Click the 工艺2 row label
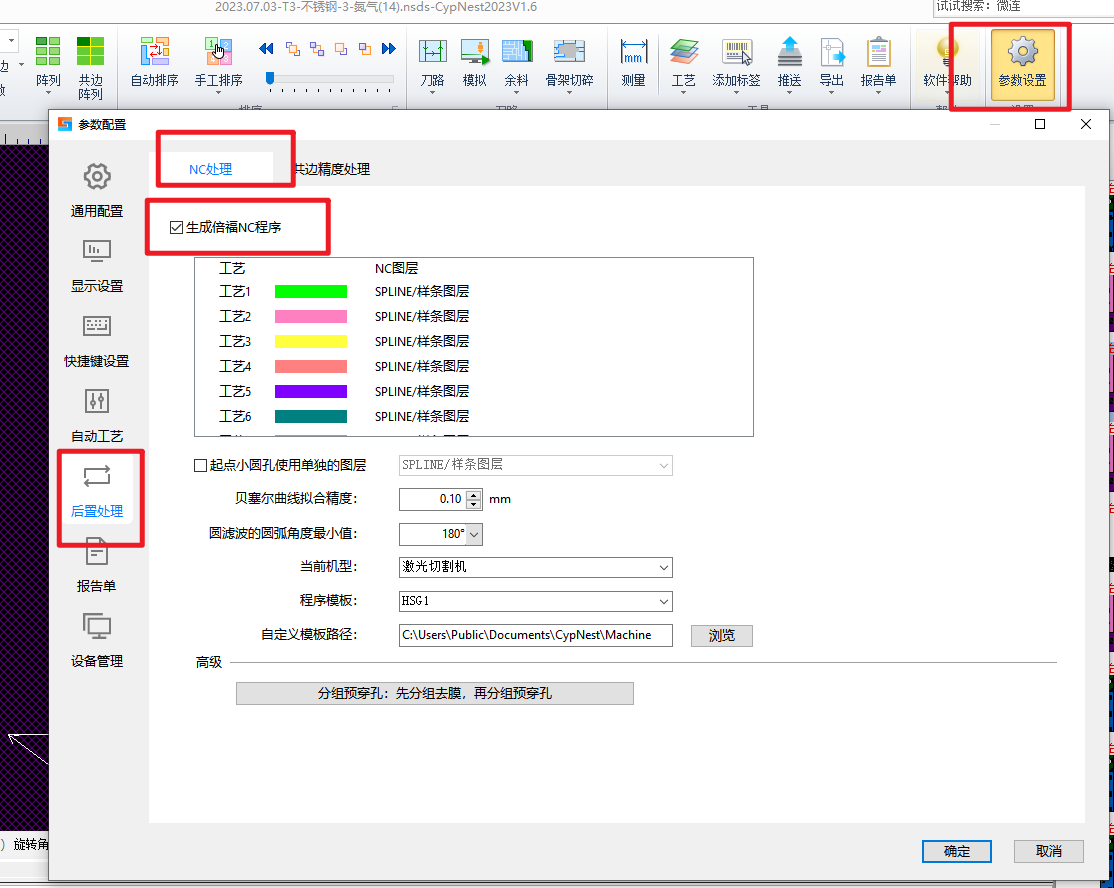This screenshot has width=1114, height=888. pyautogui.click(x=235, y=316)
